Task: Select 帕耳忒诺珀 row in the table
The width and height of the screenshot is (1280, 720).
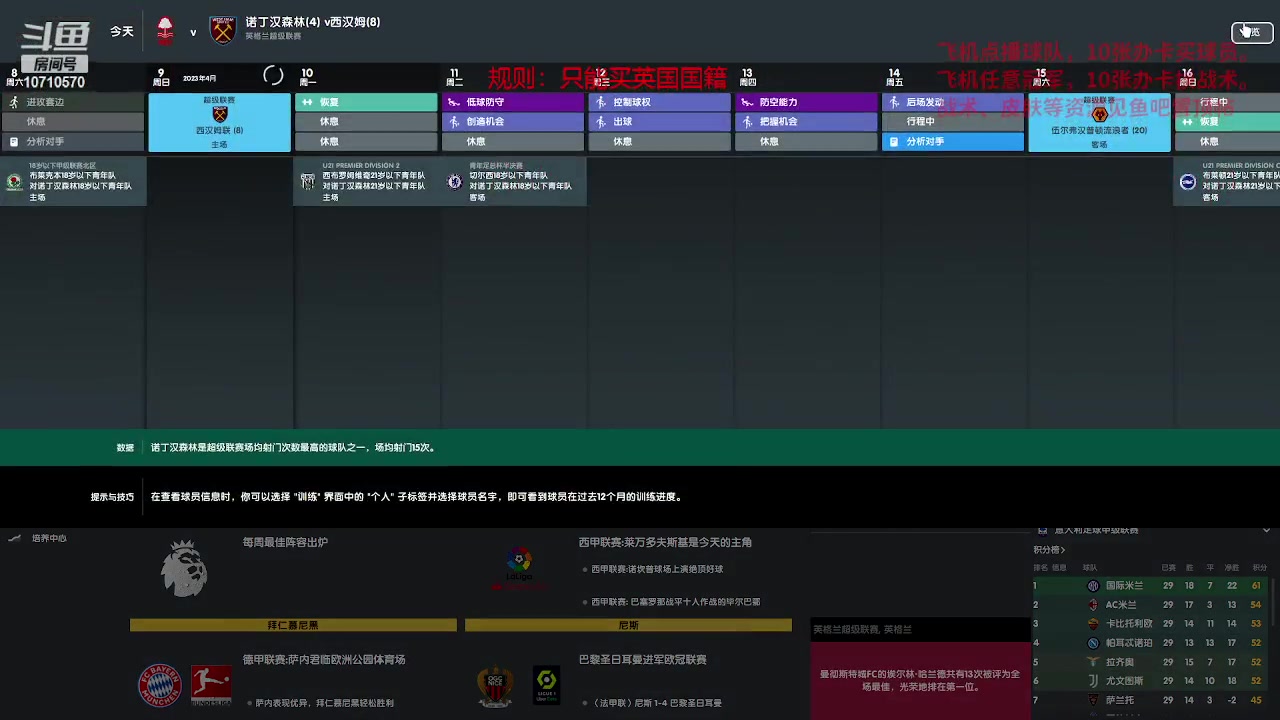Action: click(x=1150, y=643)
